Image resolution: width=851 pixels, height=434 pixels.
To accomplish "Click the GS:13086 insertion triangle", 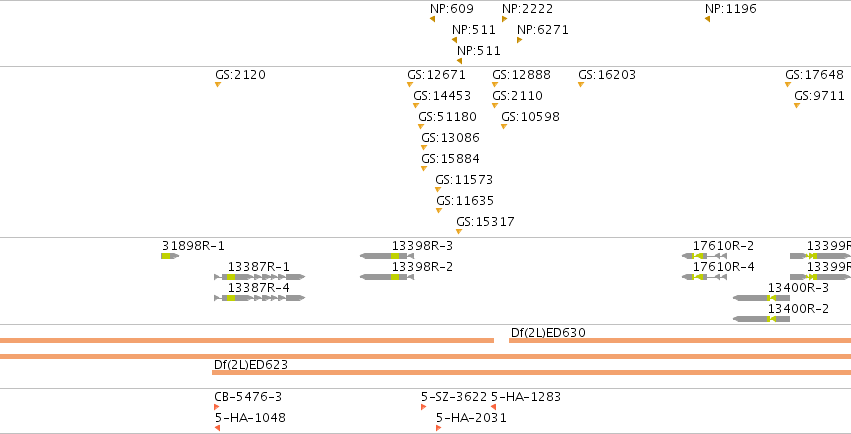I will [424, 148].
